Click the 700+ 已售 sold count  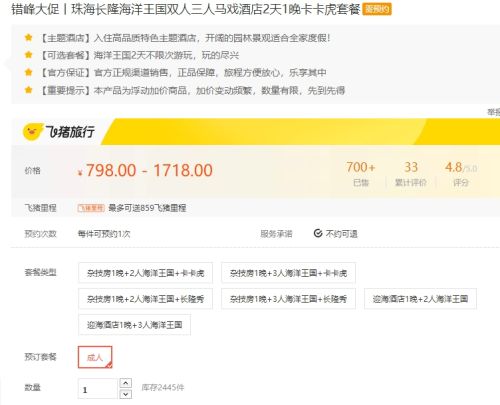(x=361, y=174)
